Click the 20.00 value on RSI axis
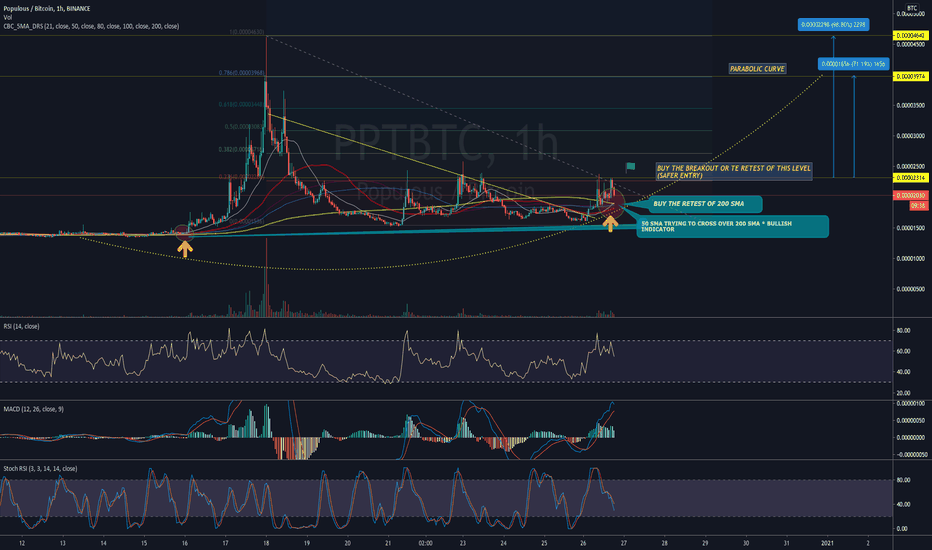The width and height of the screenshot is (932, 550). (903, 393)
